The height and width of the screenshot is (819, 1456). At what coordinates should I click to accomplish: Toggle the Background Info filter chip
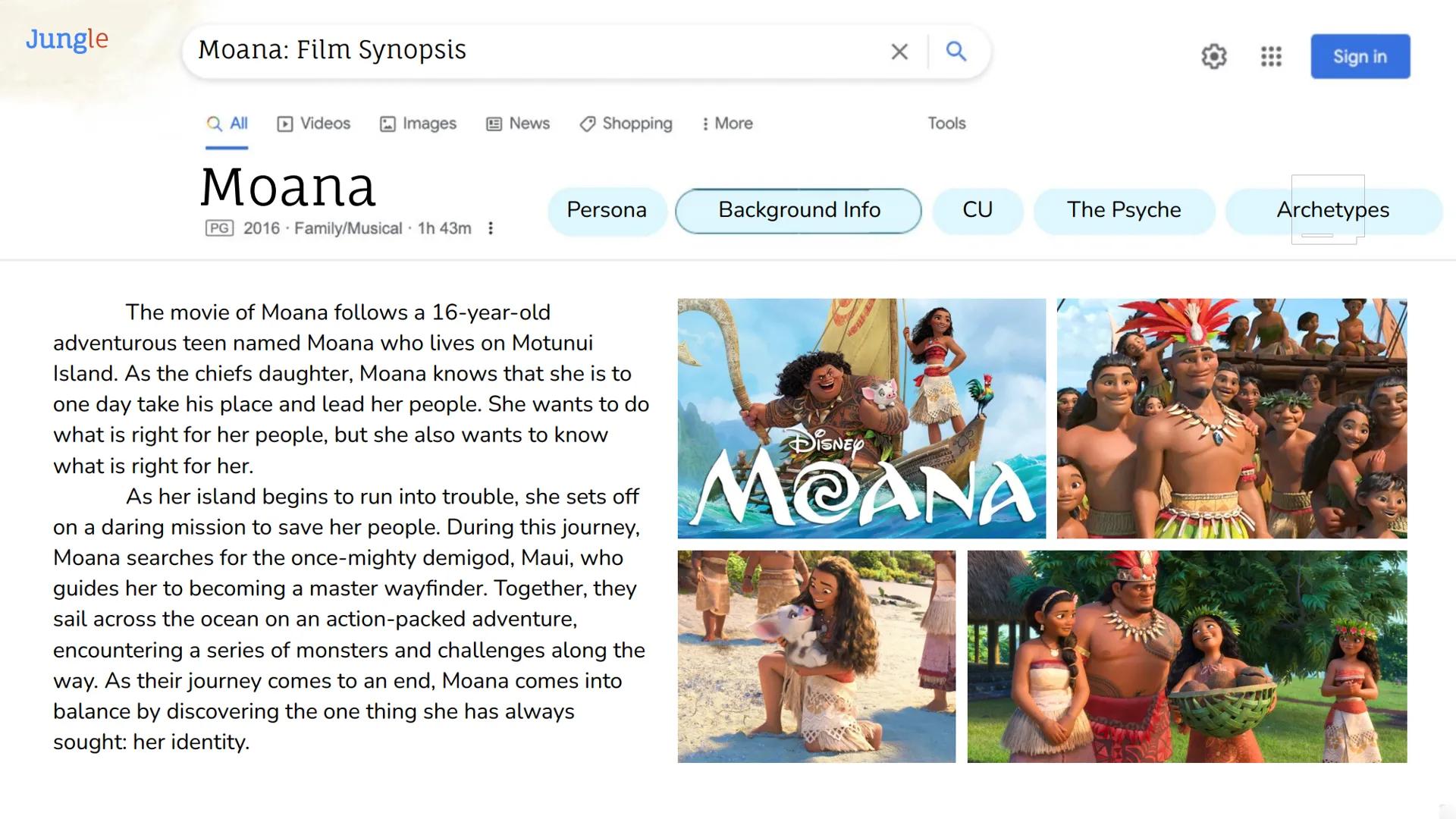coord(799,210)
